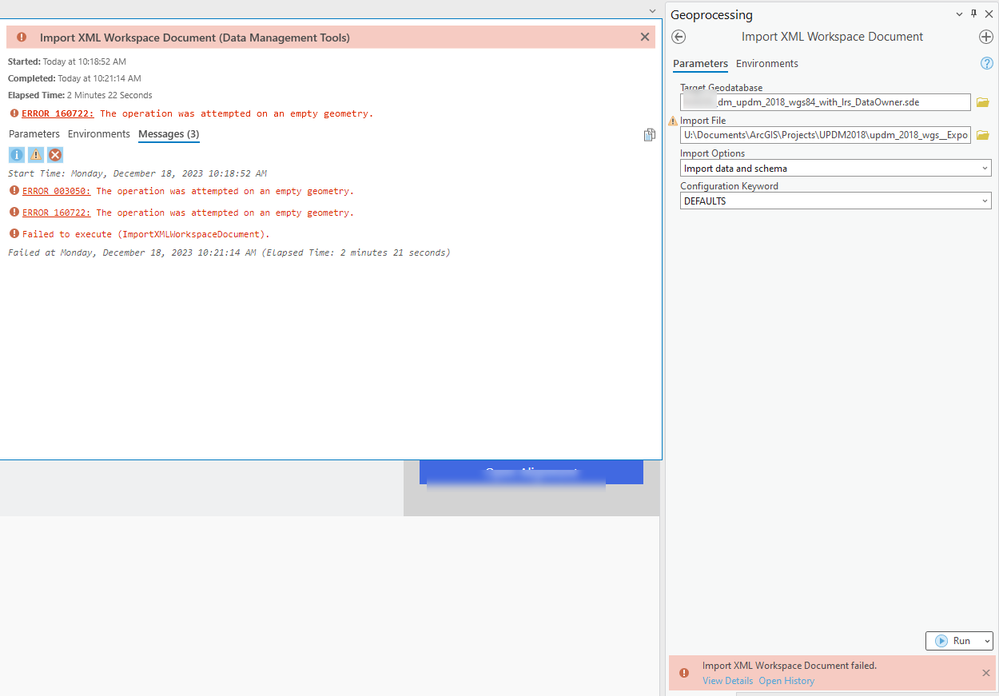Close the Import XML Workspace Document error banner
The height and width of the screenshot is (696, 999).
click(645, 37)
